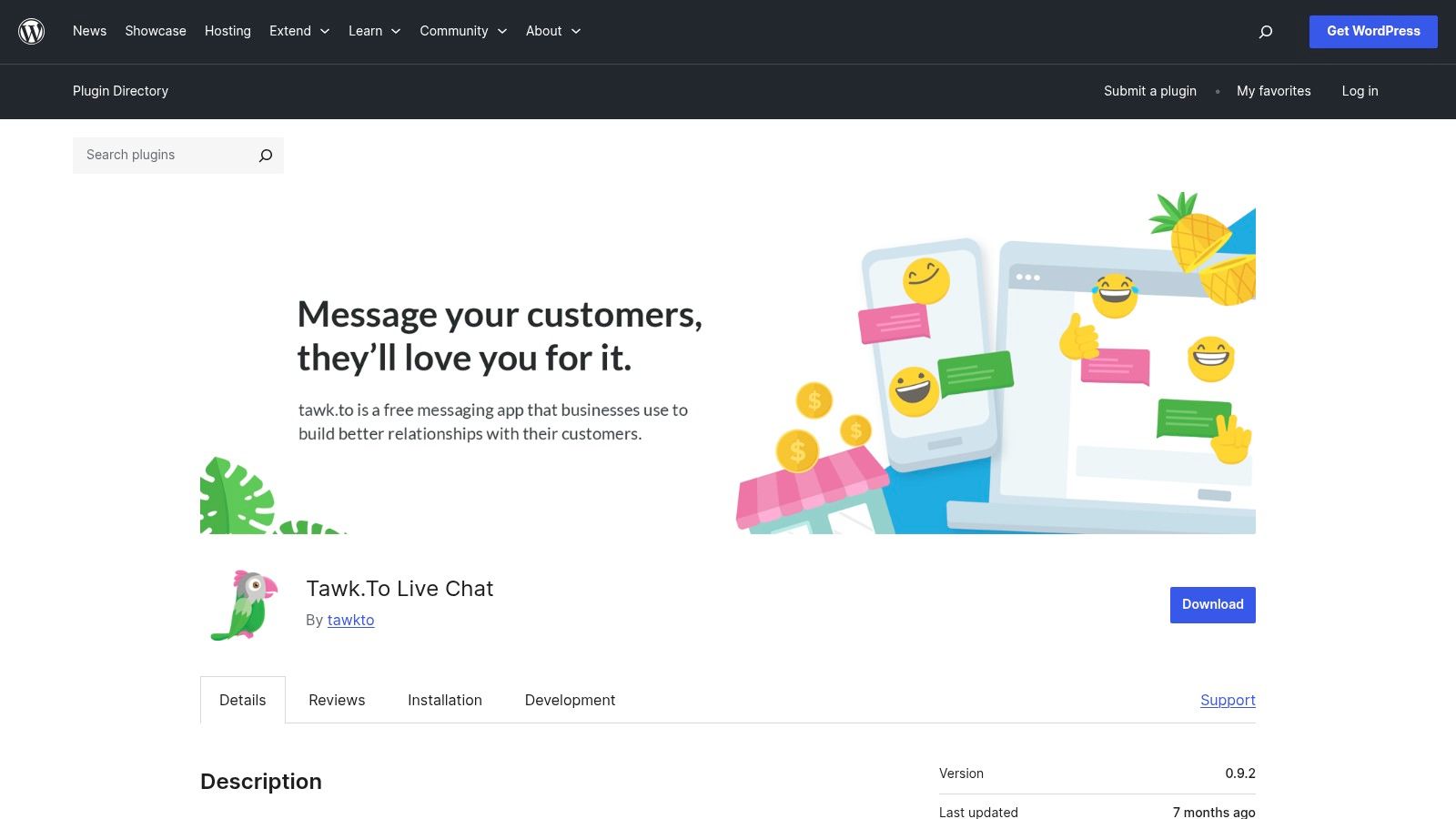1456x819 pixels.
Task: Open the site search magnifier icon
Action: [x=1265, y=32]
